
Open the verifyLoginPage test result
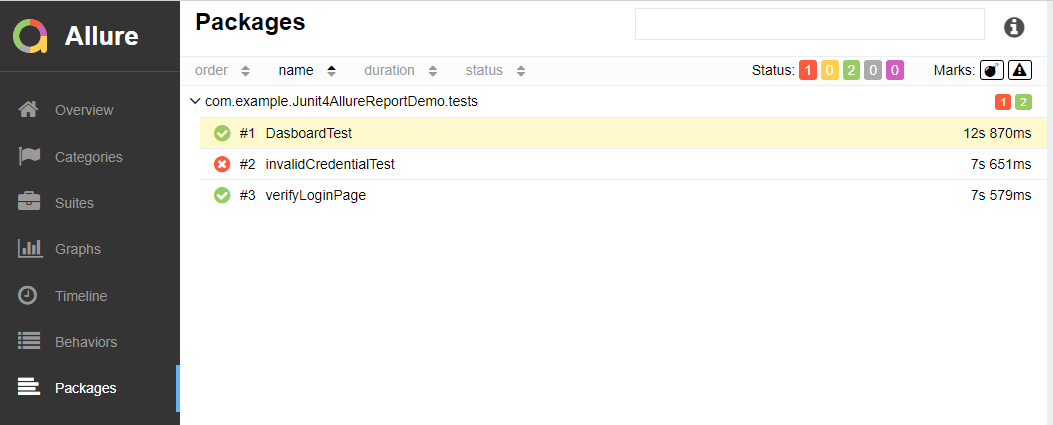[315, 195]
